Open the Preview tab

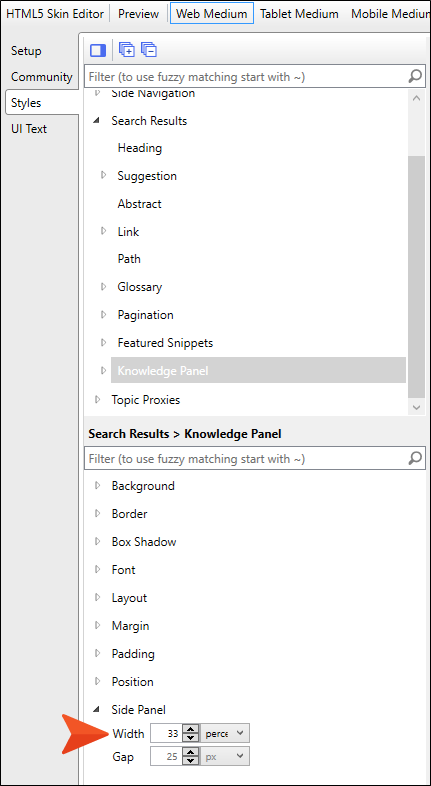138,14
